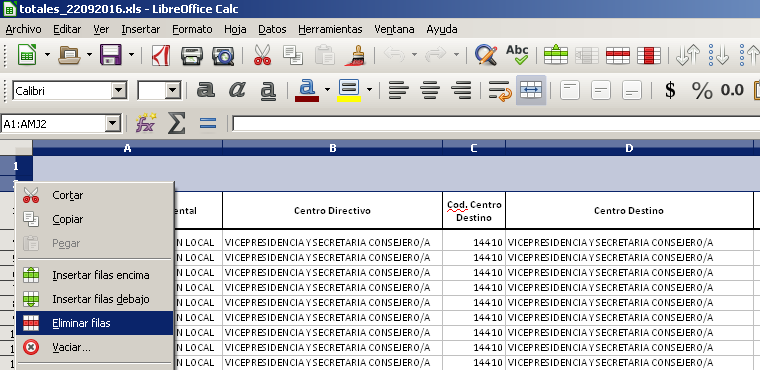Align text right
760x370 pixels.
coord(461,90)
